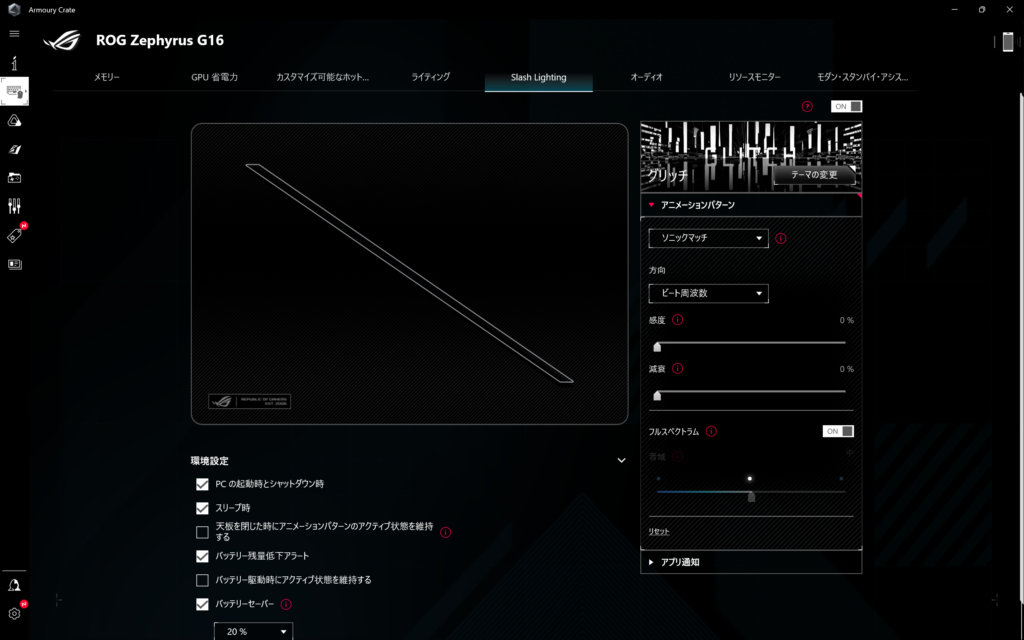
Task: Toggle the フルスペクトラム switch
Action: [838, 431]
